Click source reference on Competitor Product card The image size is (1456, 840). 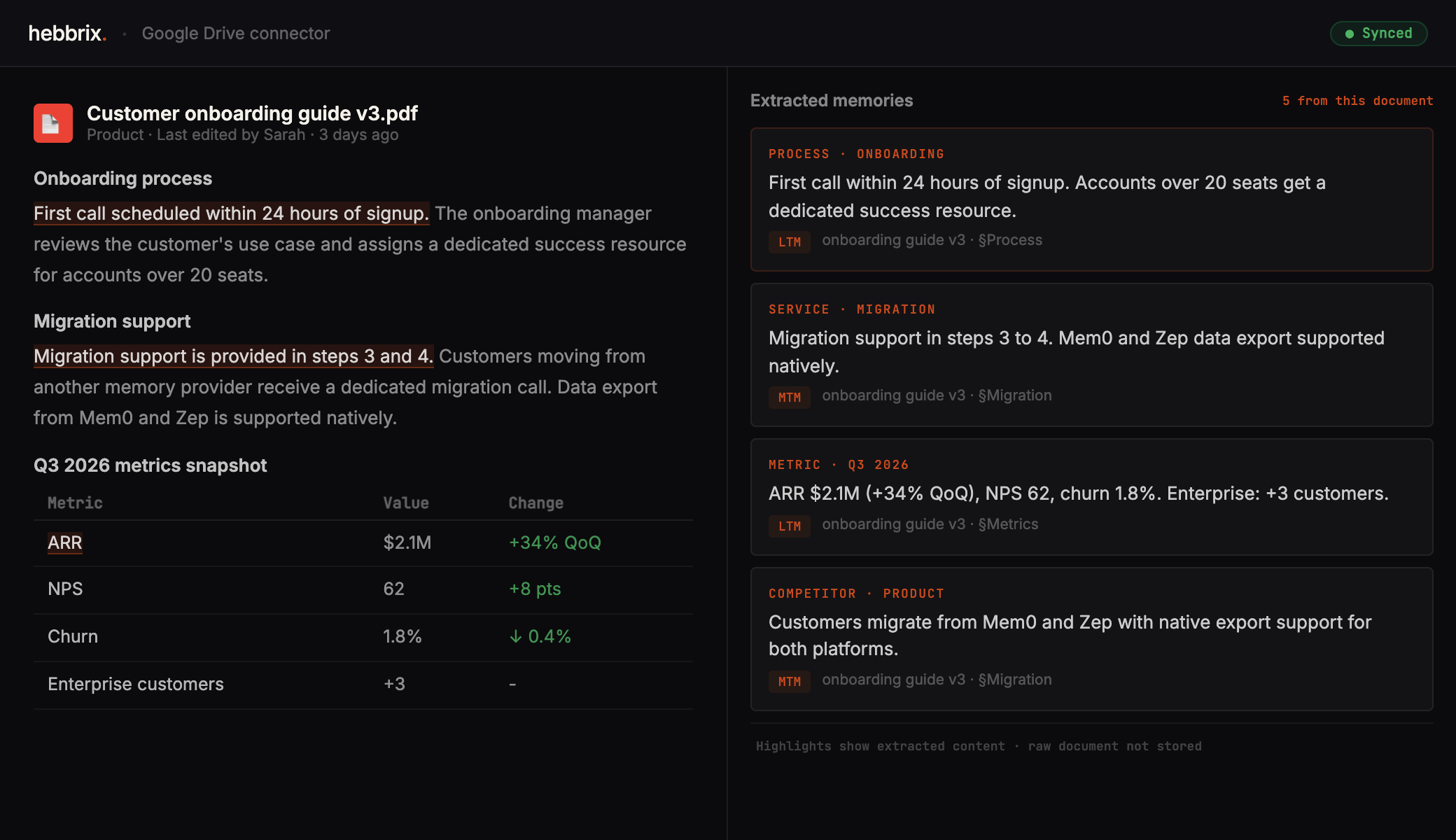[x=937, y=680]
